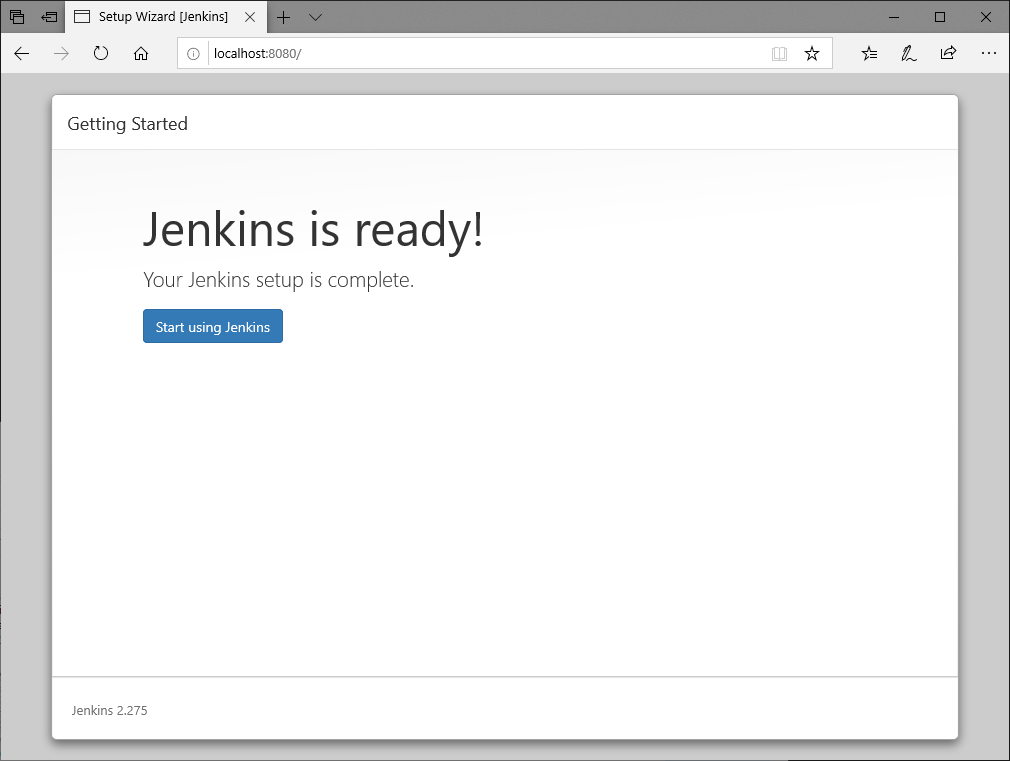Open the Favorites hub
Image resolution: width=1010 pixels, height=761 pixels.
tap(868, 53)
